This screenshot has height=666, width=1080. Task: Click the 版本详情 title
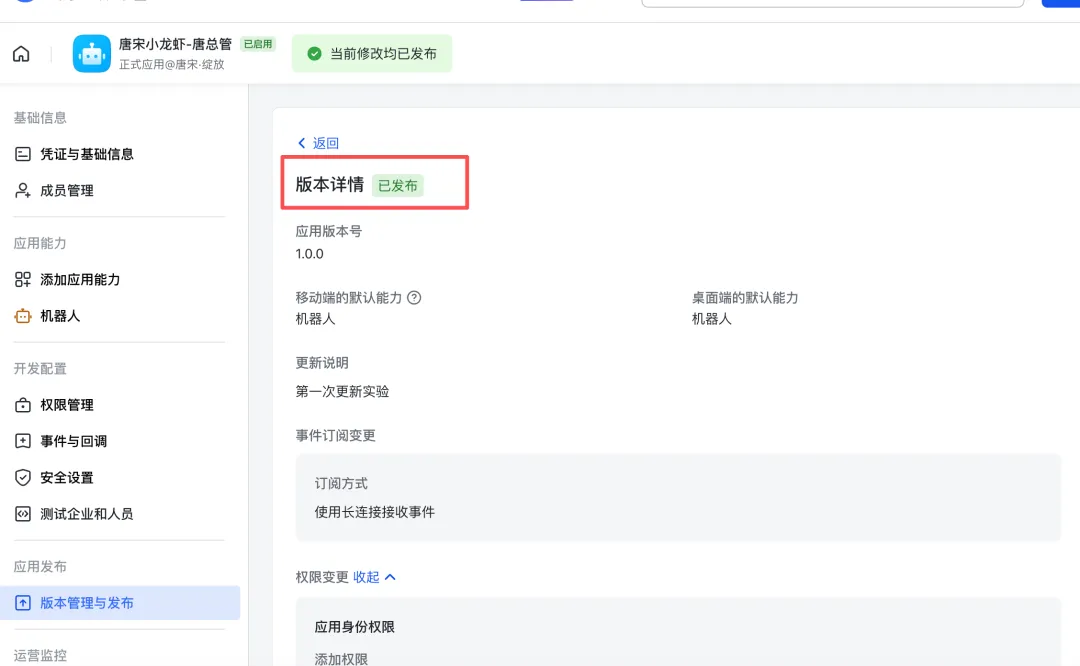(329, 185)
